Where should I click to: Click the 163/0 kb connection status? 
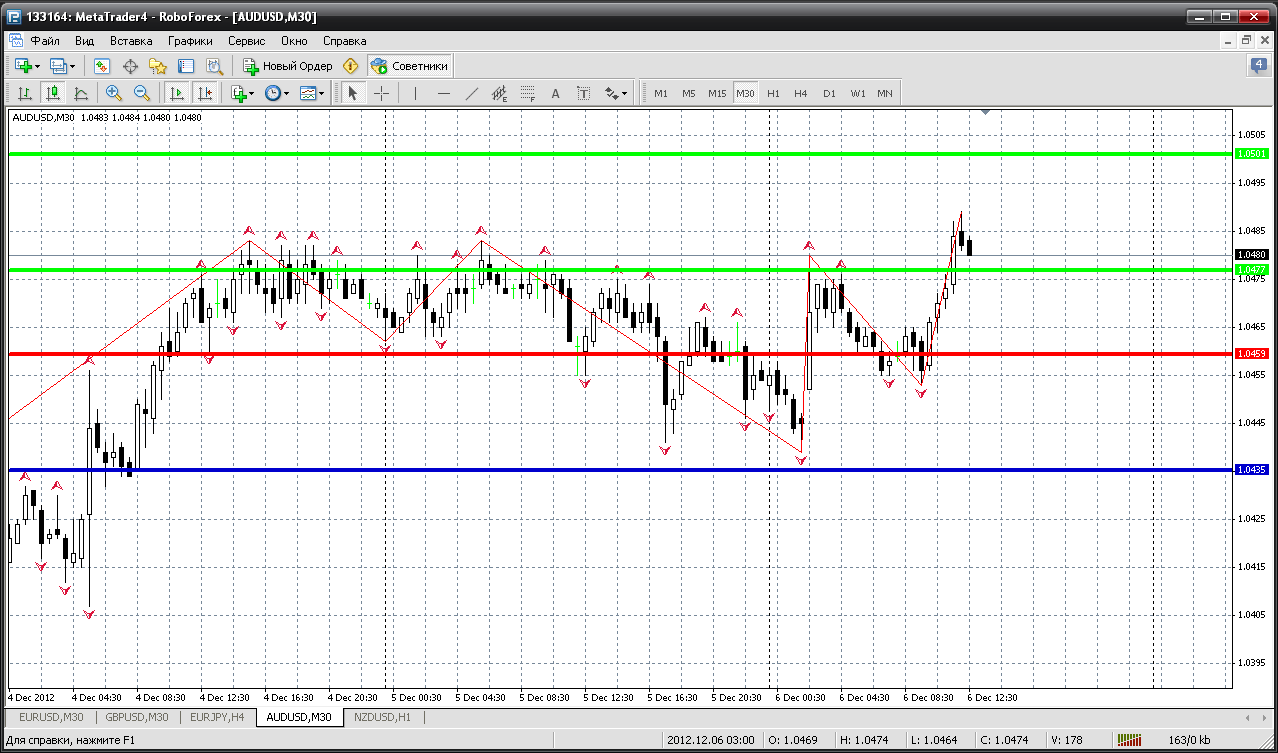click(1188, 741)
